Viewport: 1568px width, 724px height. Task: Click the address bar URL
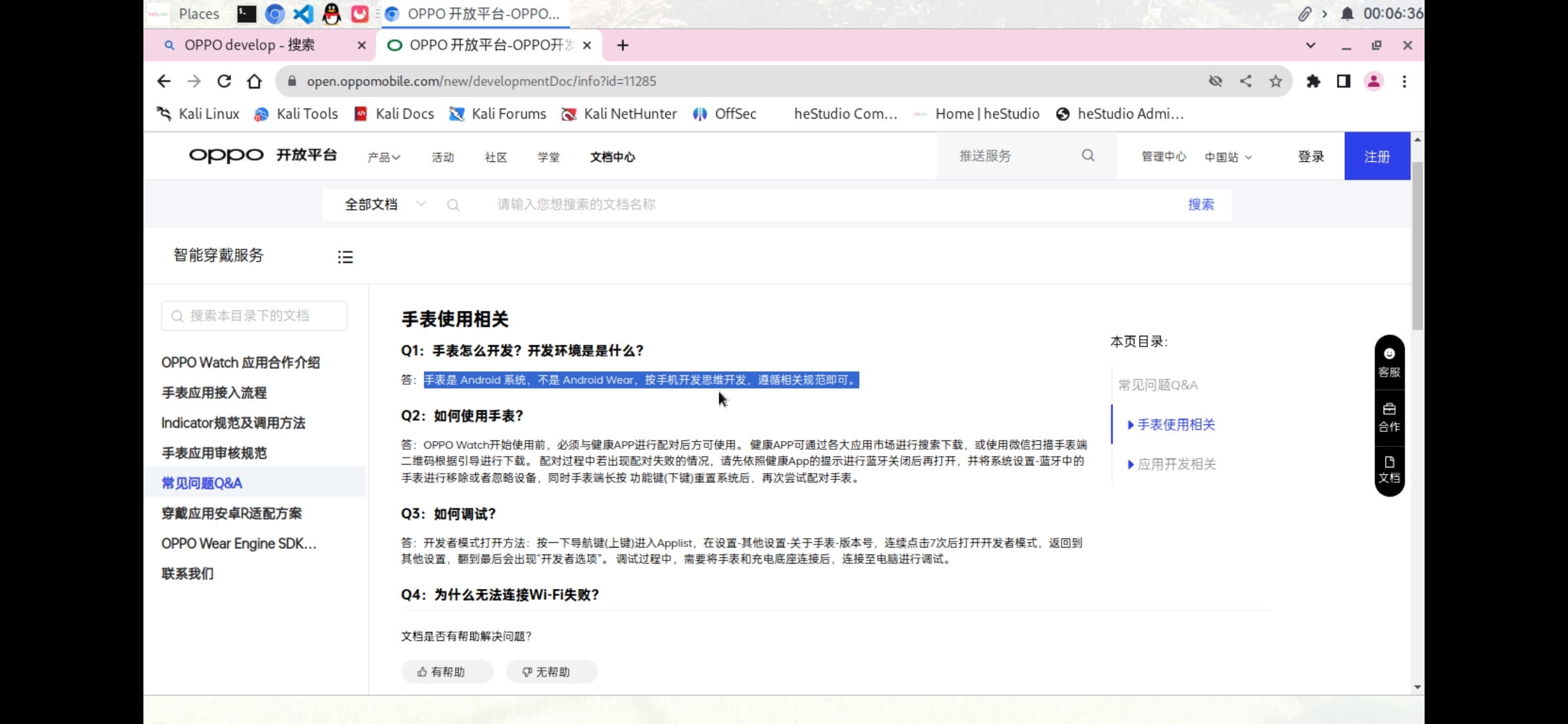point(481,81)
